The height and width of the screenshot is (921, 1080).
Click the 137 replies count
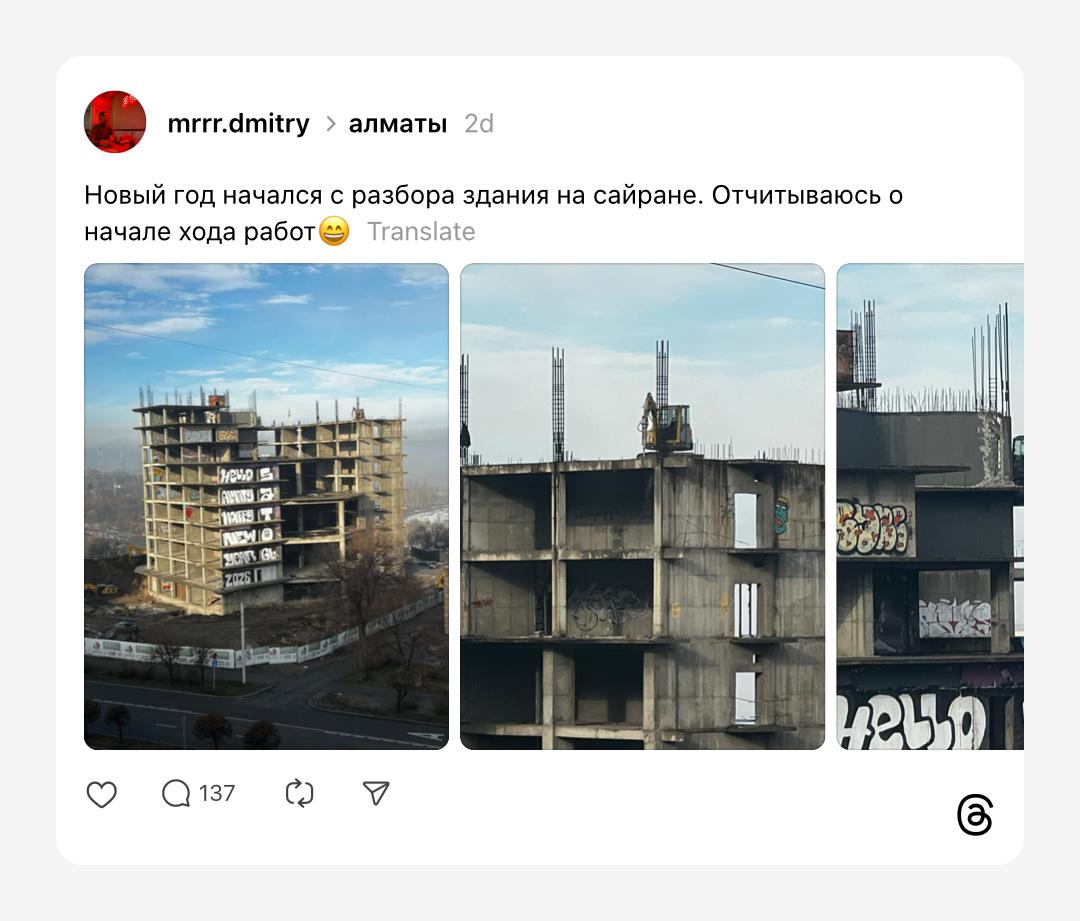(x=217, y=794)
